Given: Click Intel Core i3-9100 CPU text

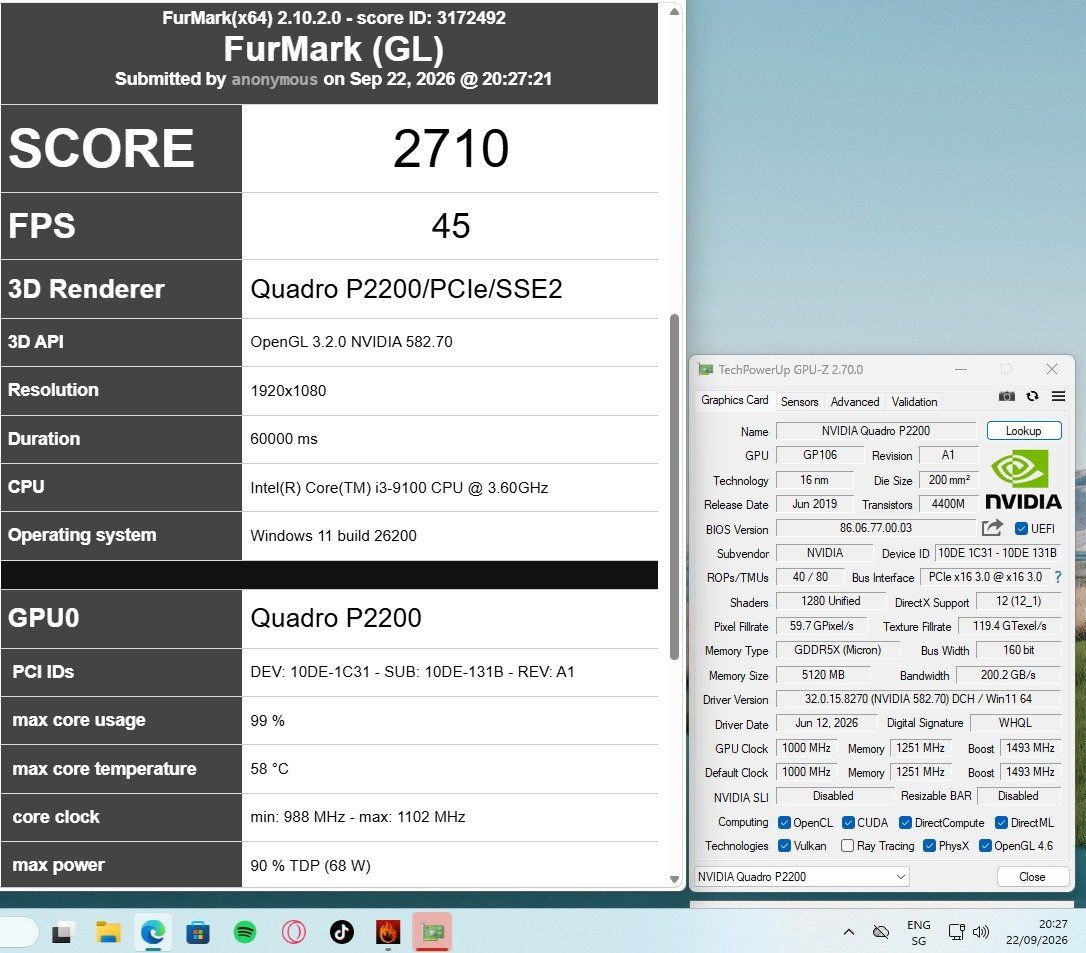Looking at the screenshot, I should (x=399, y=488).
